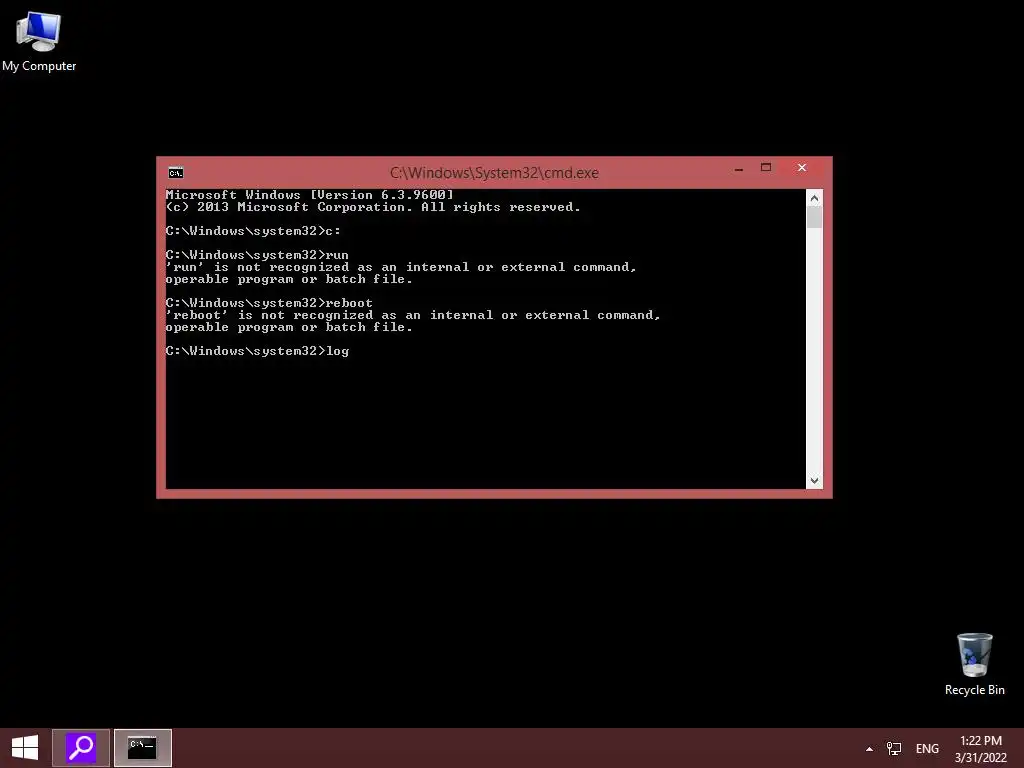1024x768 pixels.
Task: Click the 'C:\Windows\system32>c:' line
Action: pos(253,231)
